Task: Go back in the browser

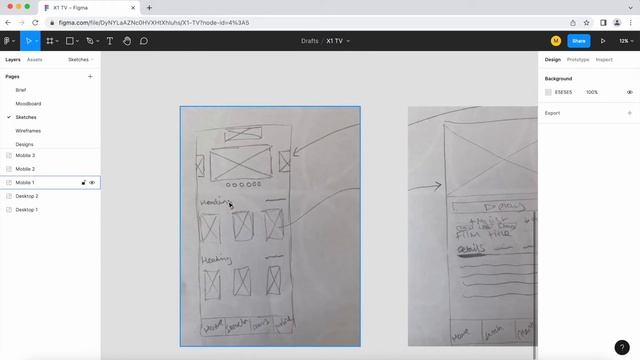Action: coord(8,23)
